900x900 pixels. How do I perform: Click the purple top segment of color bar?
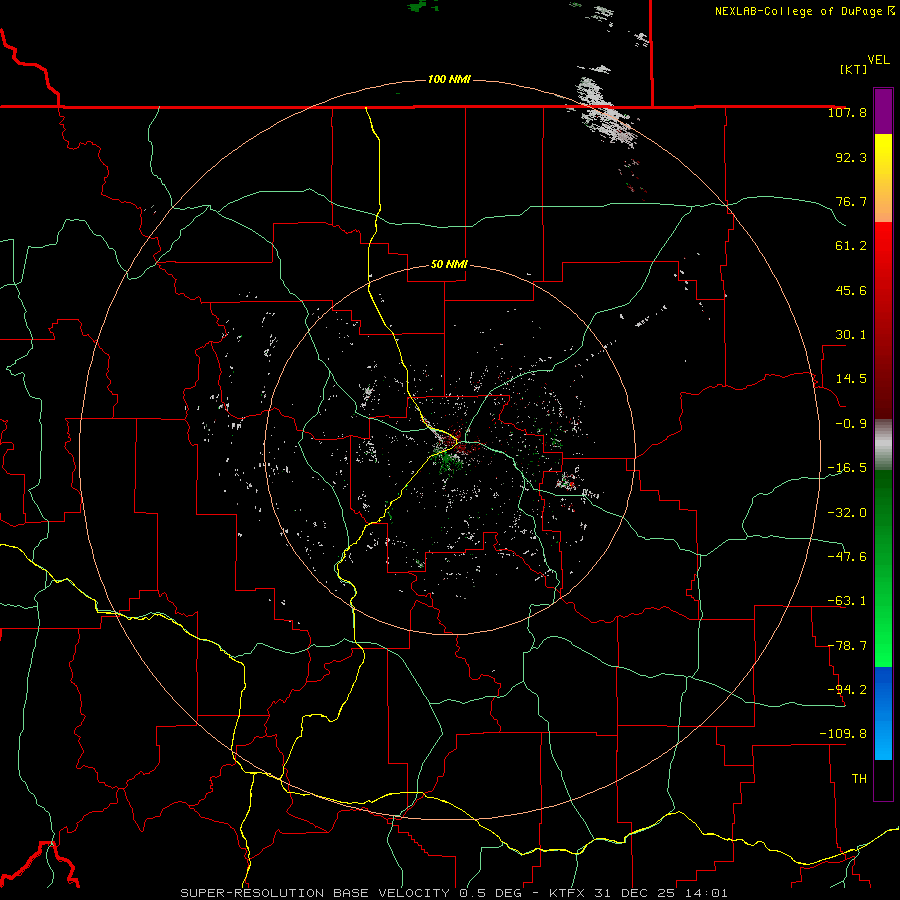[x=883, y=112]
